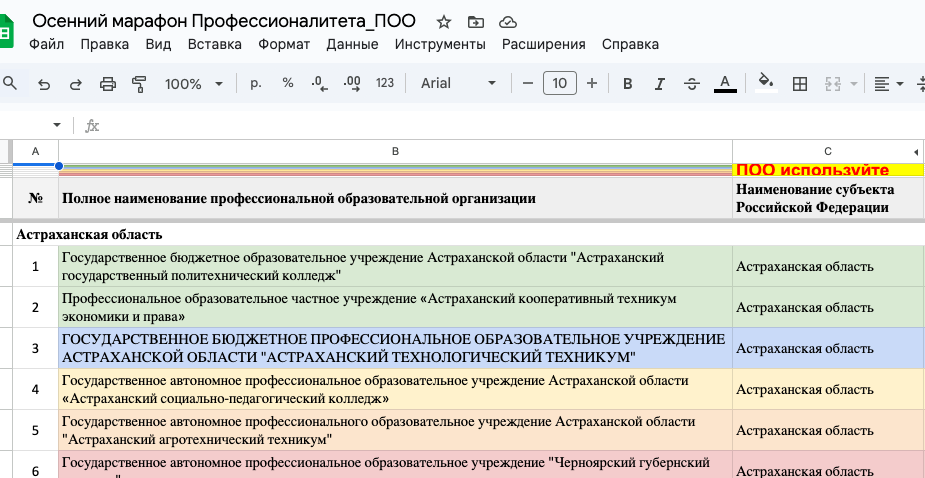Check cloud save status icon
The width and height of the screenshot is (925, 478).
click(x=507, y=22)
